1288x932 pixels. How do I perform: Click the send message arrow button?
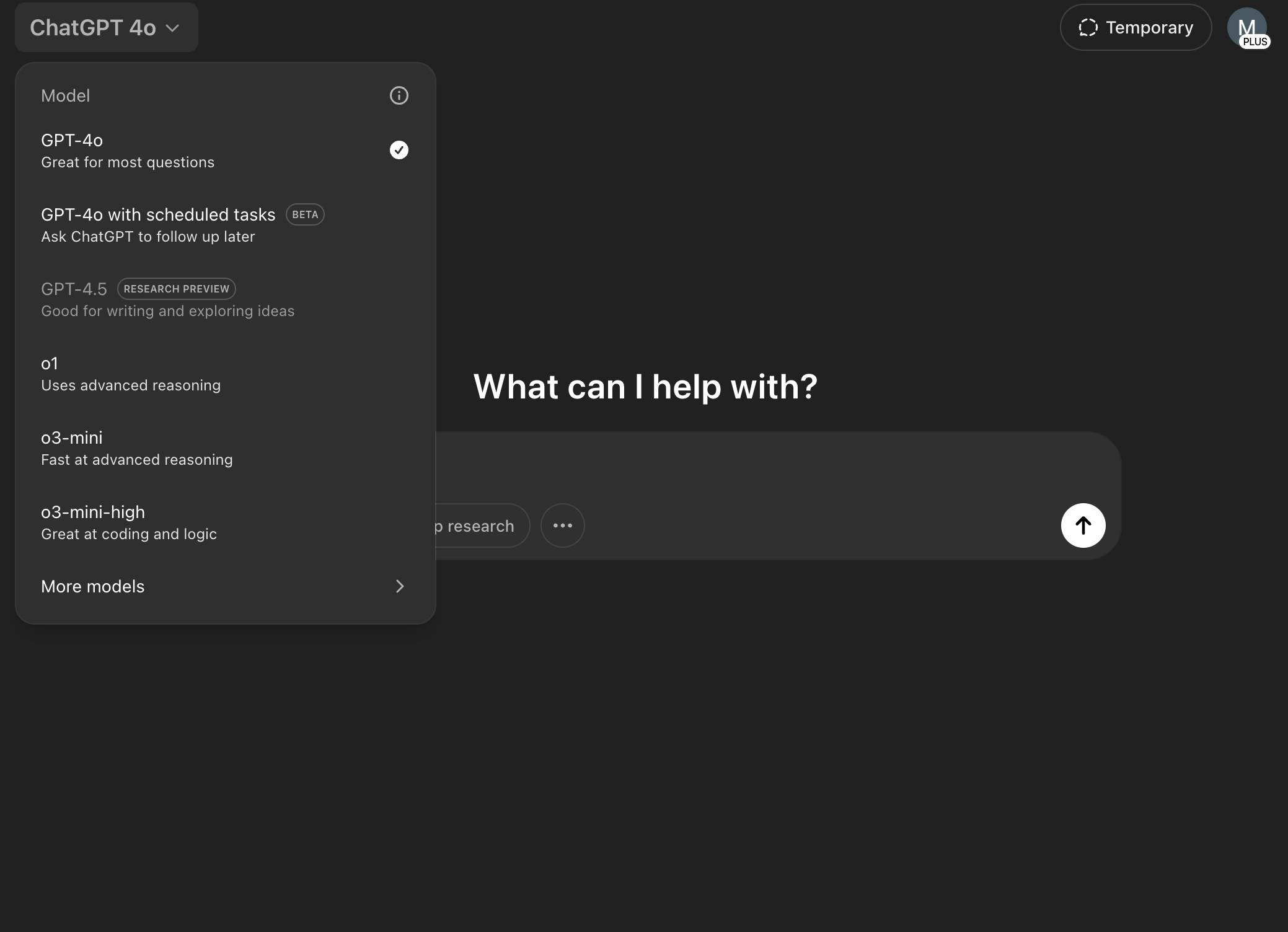(x=1083, y=525)
